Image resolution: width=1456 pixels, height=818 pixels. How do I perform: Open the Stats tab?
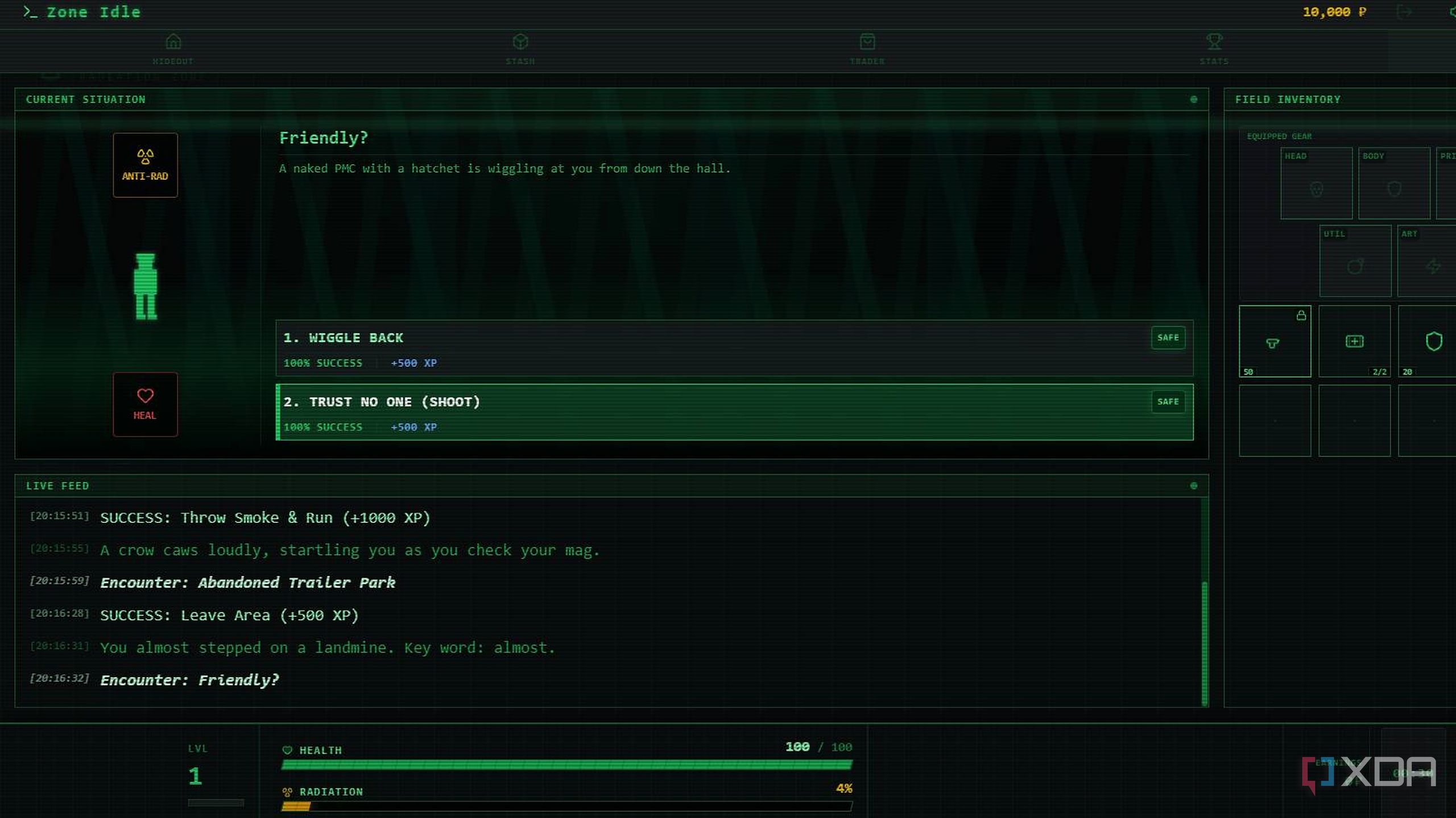pyautogui.click(x=1214, y=49)
